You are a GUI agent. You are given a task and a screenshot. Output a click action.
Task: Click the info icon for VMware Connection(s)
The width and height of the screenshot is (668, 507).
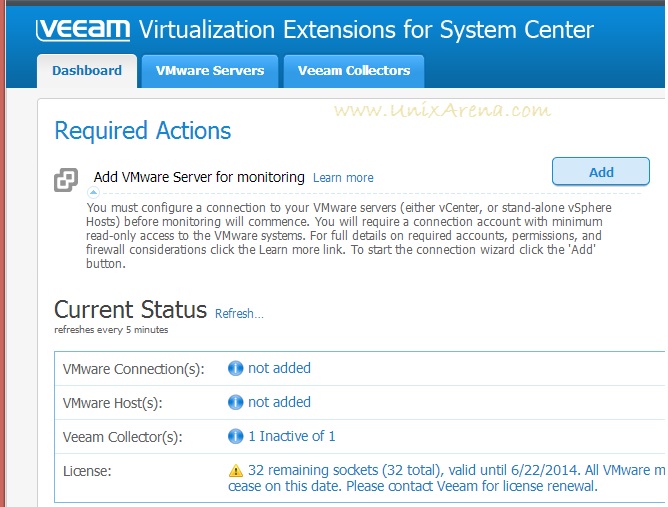pyautogui.click(x=236, y=368)
